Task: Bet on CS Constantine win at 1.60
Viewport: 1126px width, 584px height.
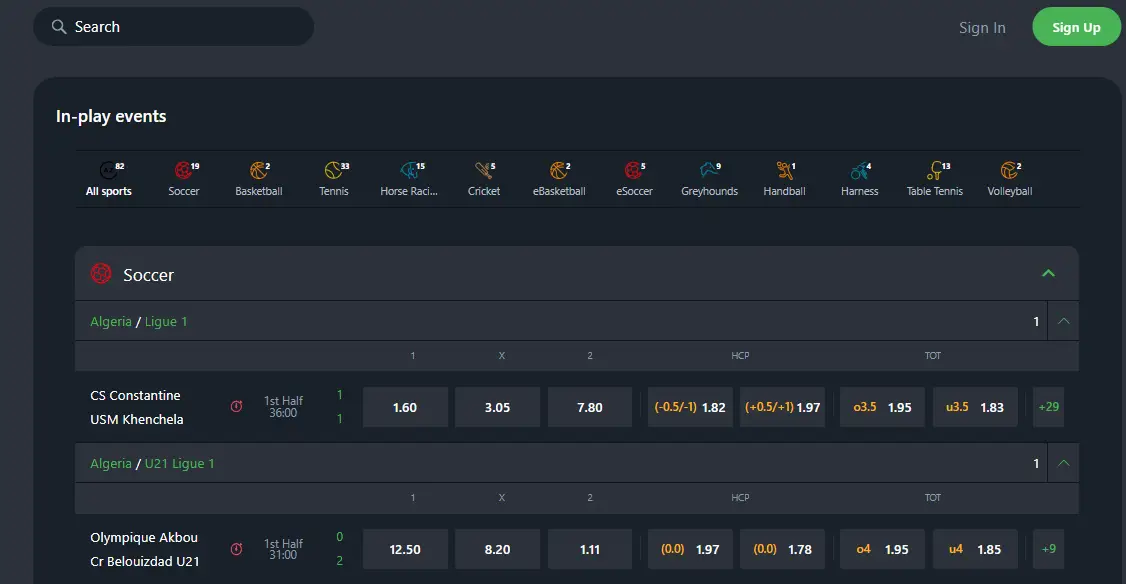Action: (405, 407)
